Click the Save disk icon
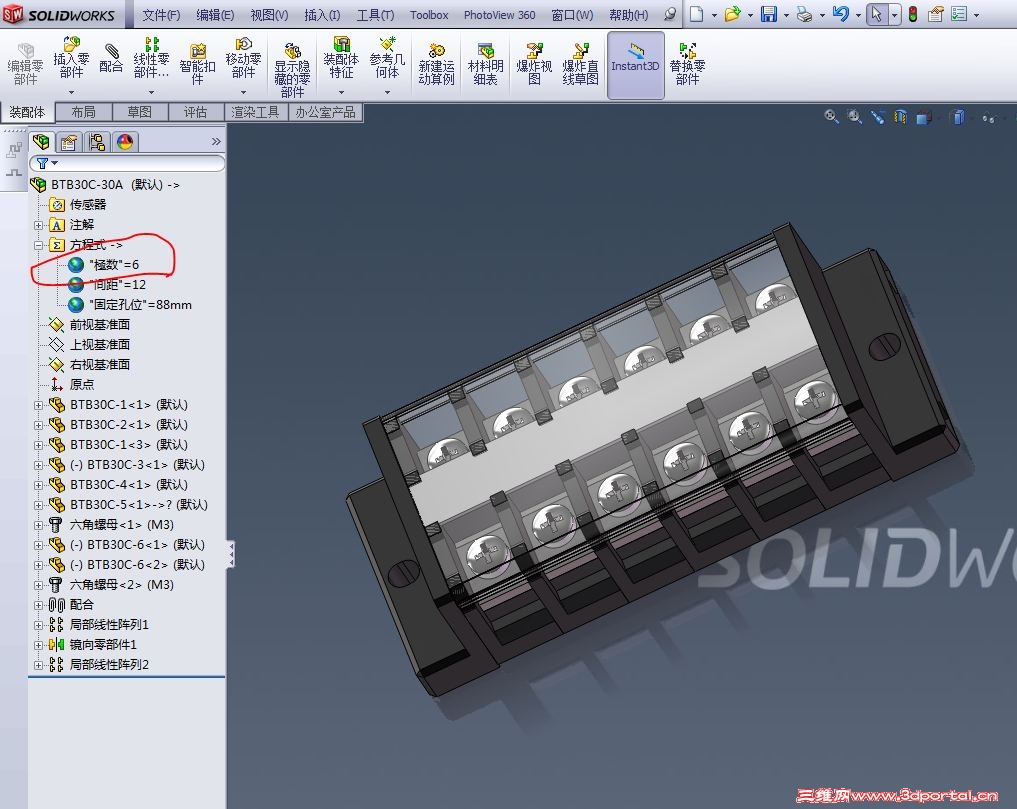Viewport: 1017px width, 809px height. point(769,14)
